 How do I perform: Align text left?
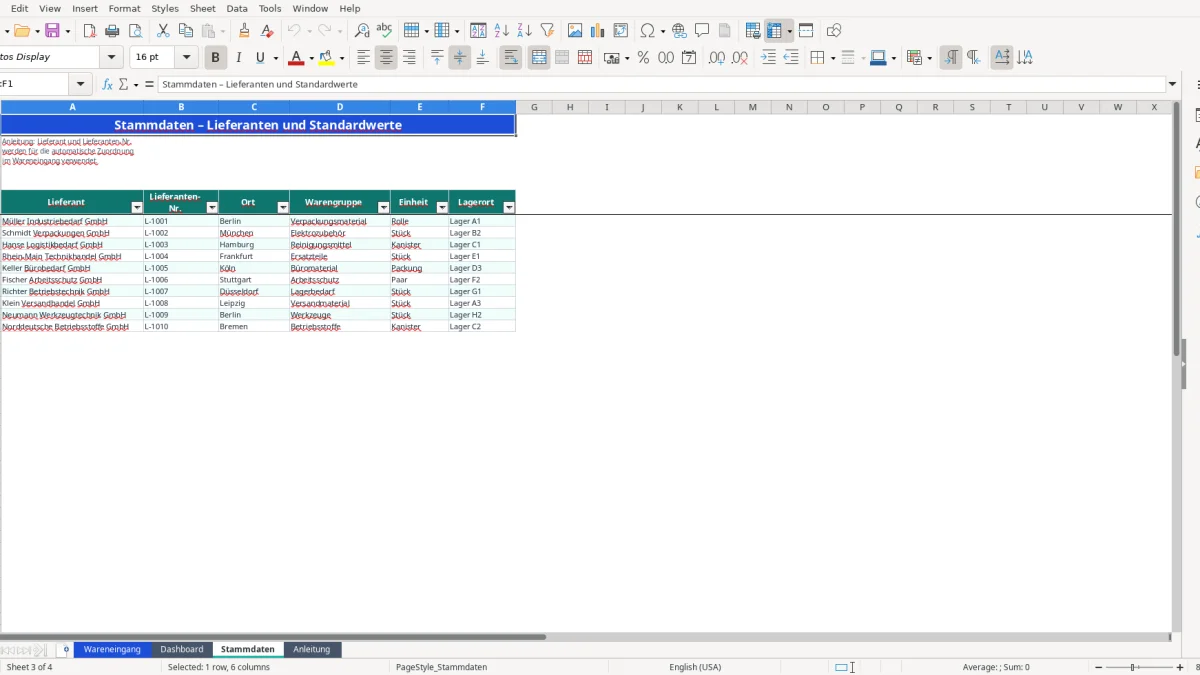(x=364, y=58)
